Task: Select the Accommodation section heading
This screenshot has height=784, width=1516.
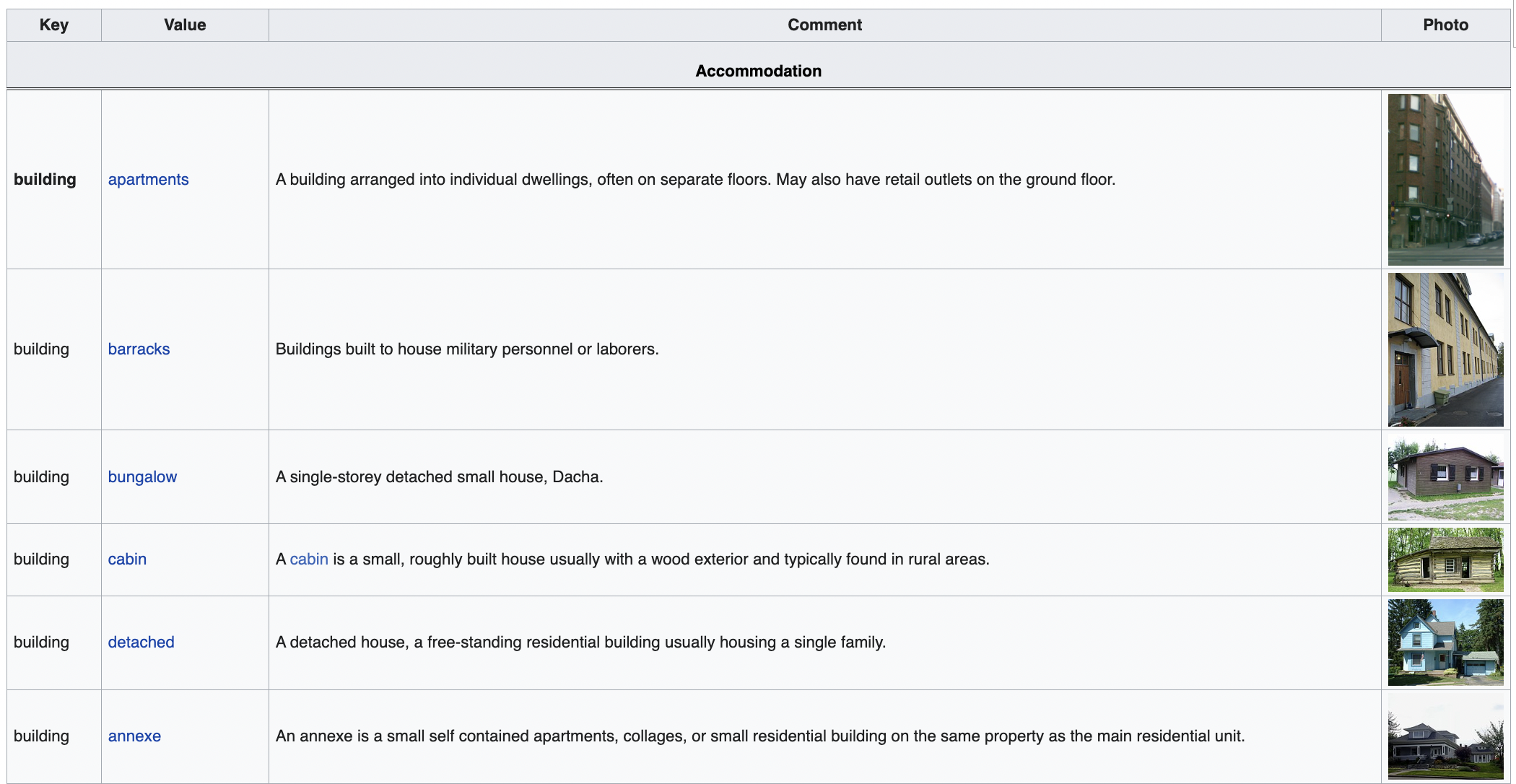Action: coord(758,71)
